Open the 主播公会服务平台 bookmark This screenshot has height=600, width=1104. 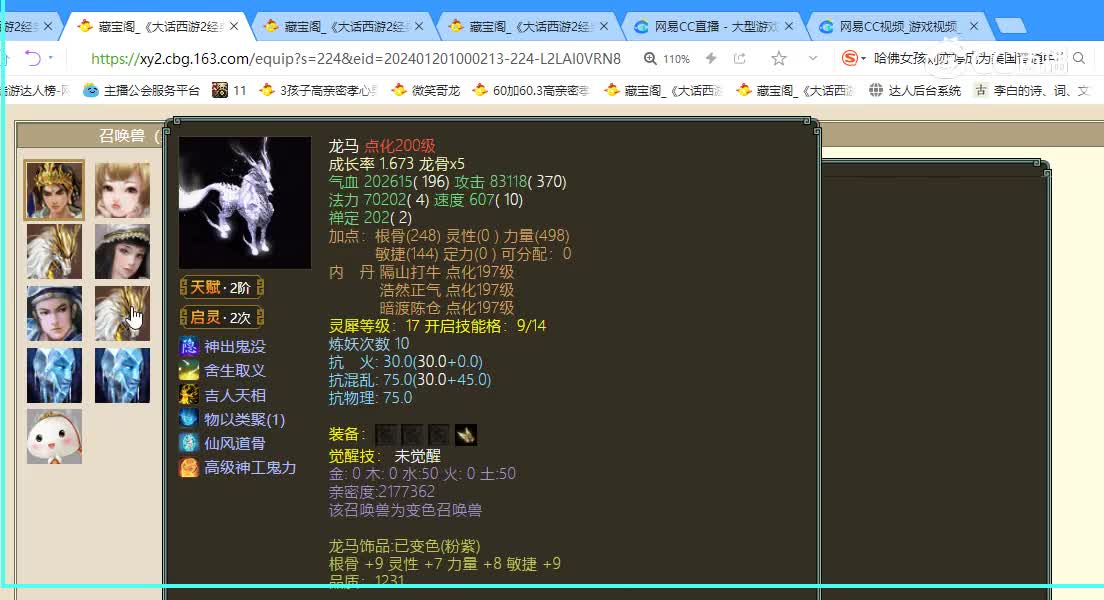142,90
